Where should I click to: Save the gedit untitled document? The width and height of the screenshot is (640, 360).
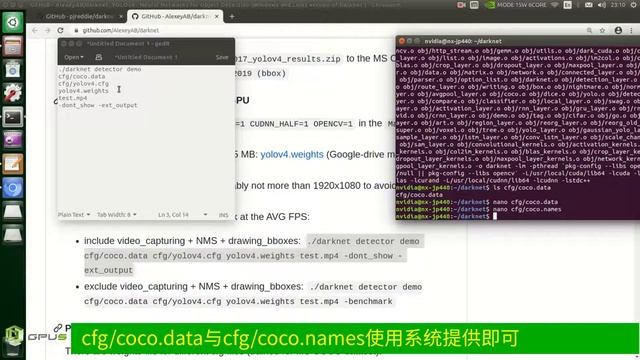point(222,57)
